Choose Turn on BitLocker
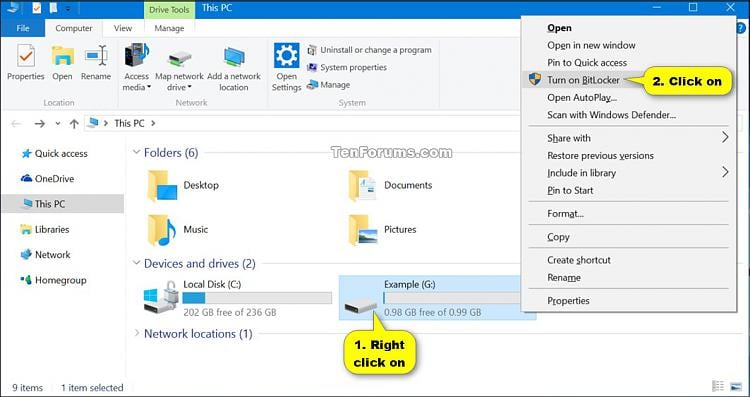The height and width of the screenshot is (397, 750). pyautogui.click(x=584, y=80)
